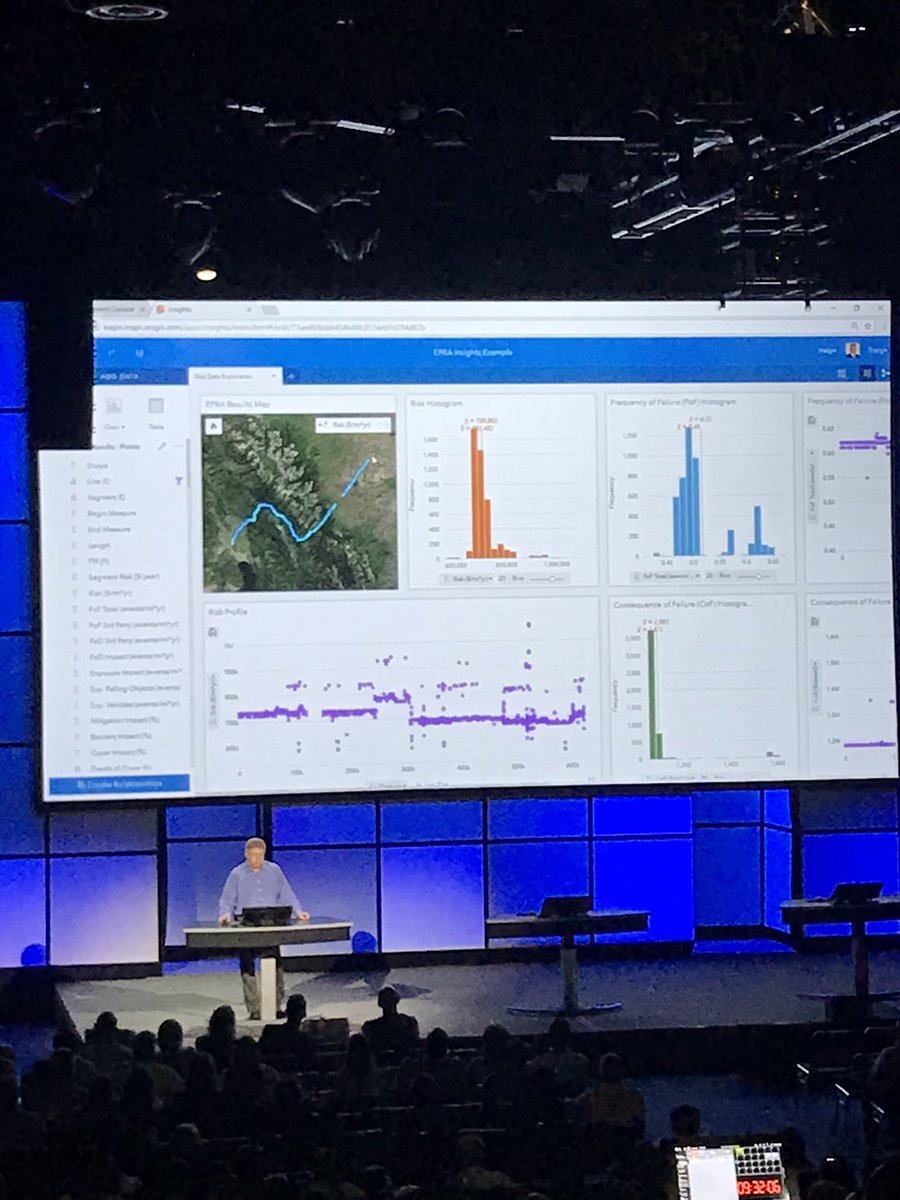Select the PoD Impact field
This screenshot has height=1200, width=900.
(x=130, y=656)
